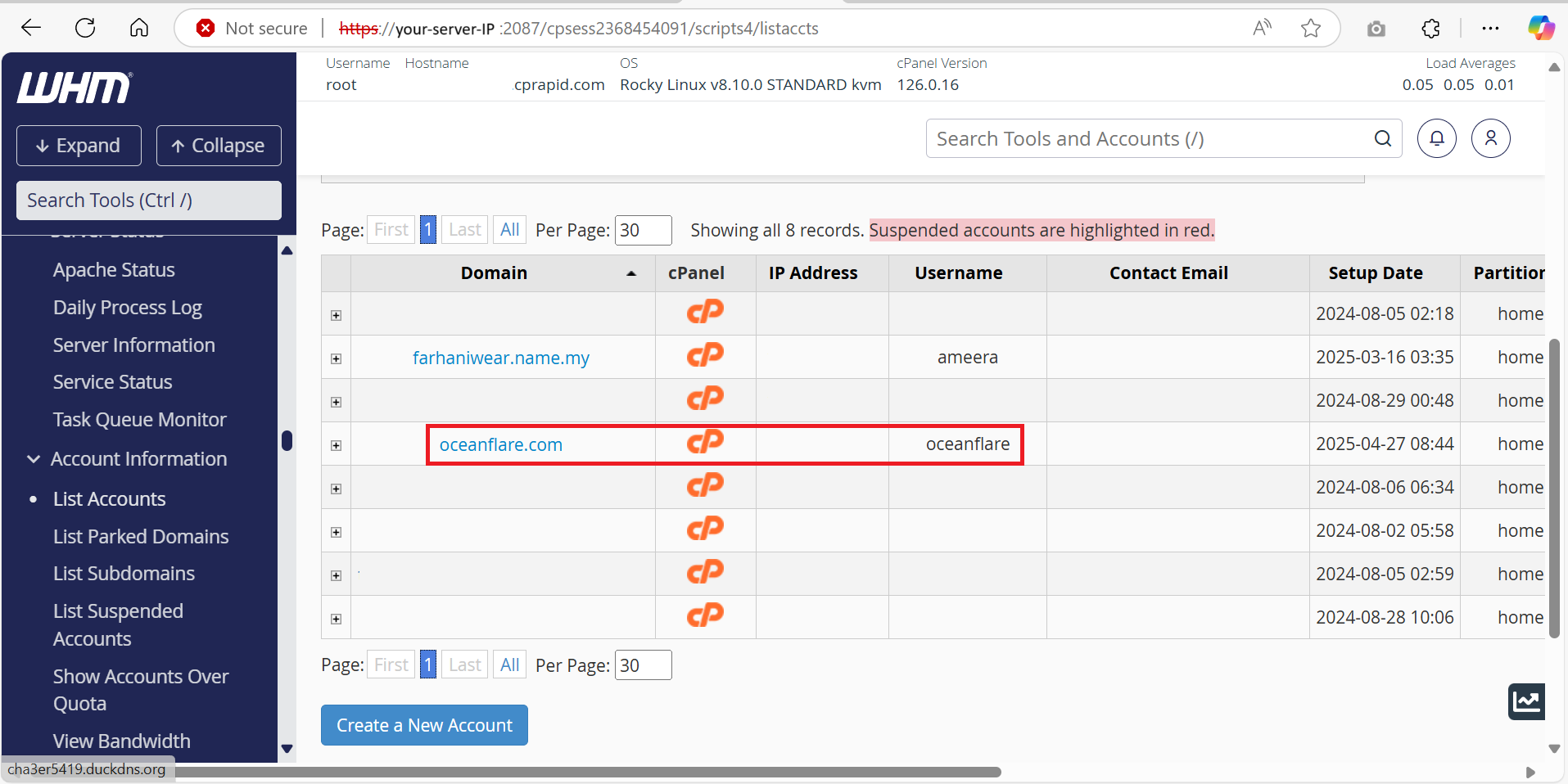This screenshot has width=1568, height=784.
Task: Expand row details for farhaniwear.name.my
Action: (336, 358)
